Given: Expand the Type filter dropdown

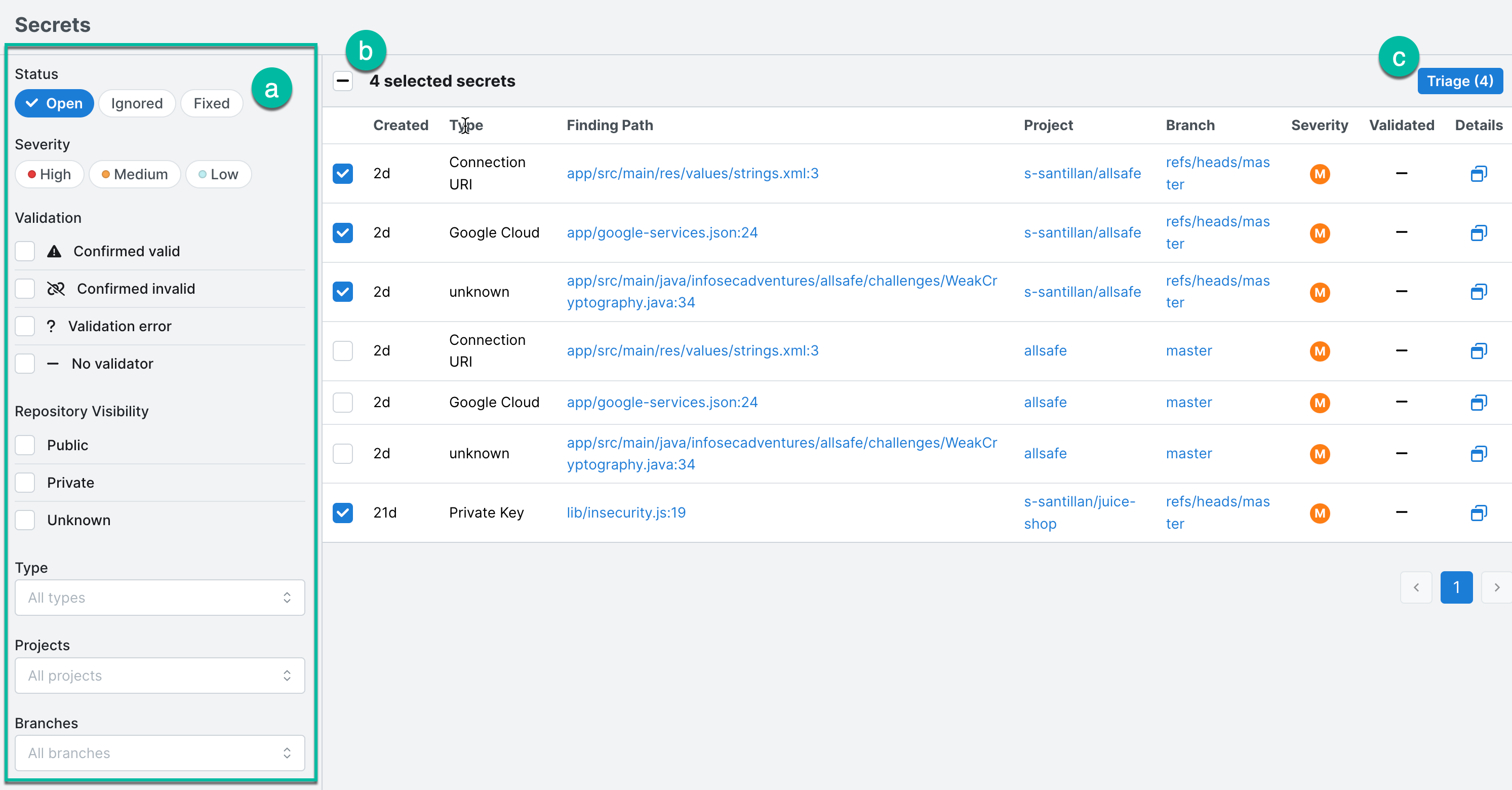Looking at the screenshot, I should tap(160, 598).
